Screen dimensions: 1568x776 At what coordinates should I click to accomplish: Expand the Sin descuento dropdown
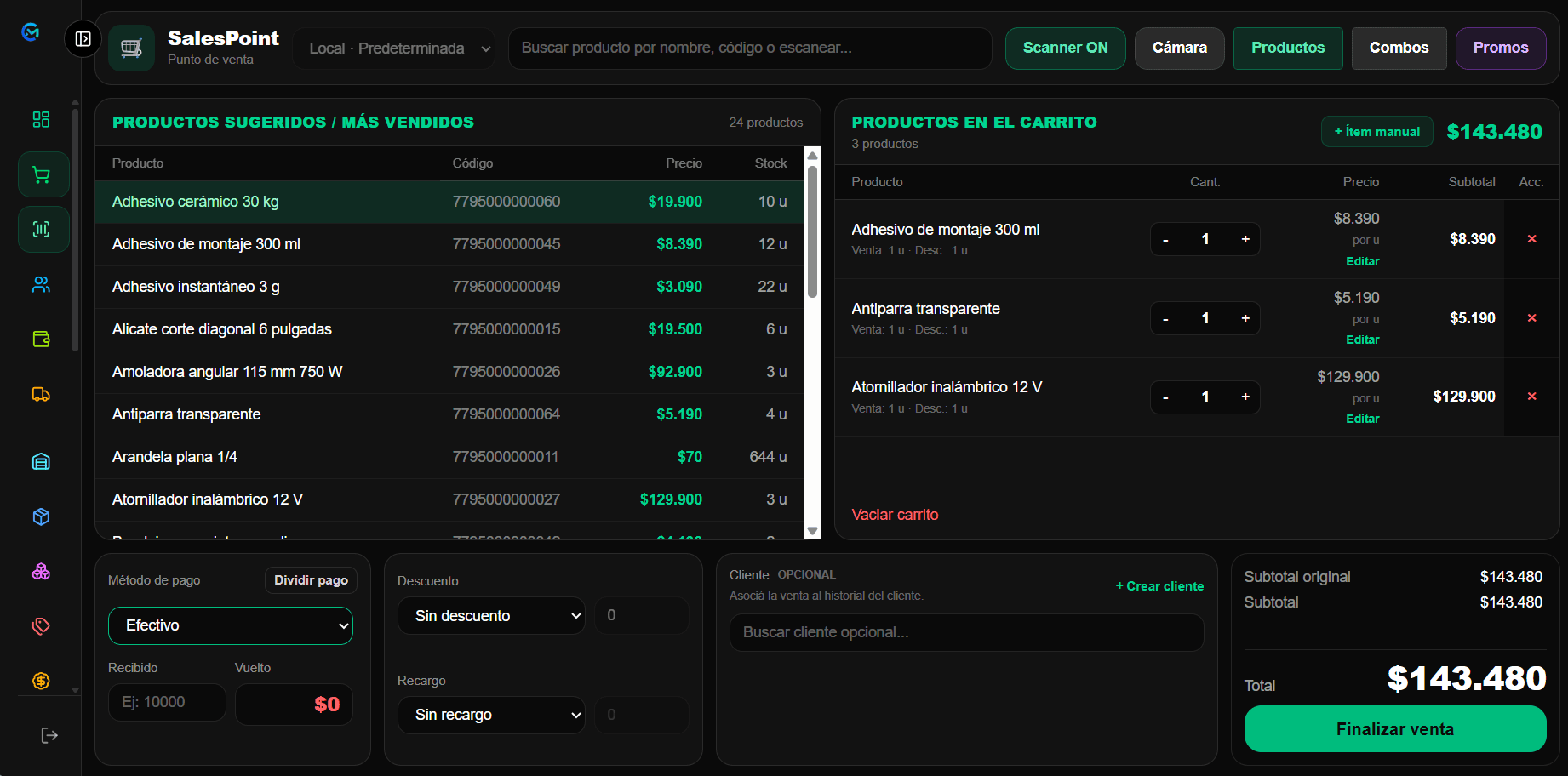pos(491,616)
